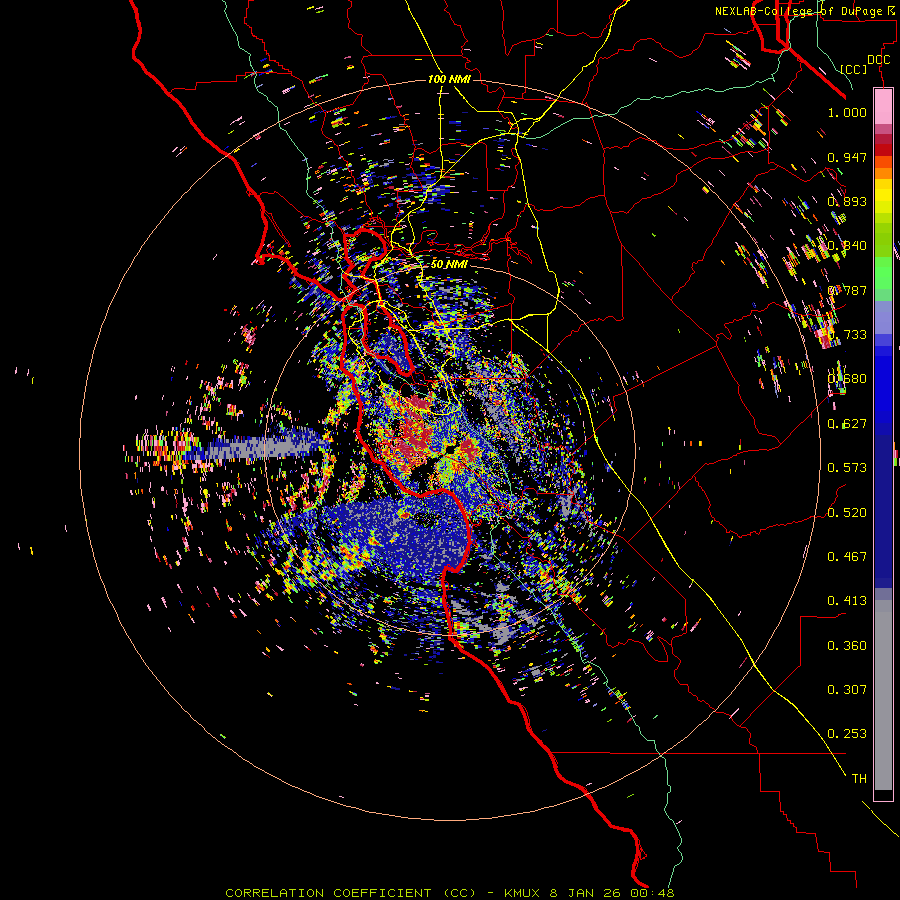The width and height of the screenshot is (900, 900).
Task: Click the KMUX radar site identifier
Action: coord(522,893)
